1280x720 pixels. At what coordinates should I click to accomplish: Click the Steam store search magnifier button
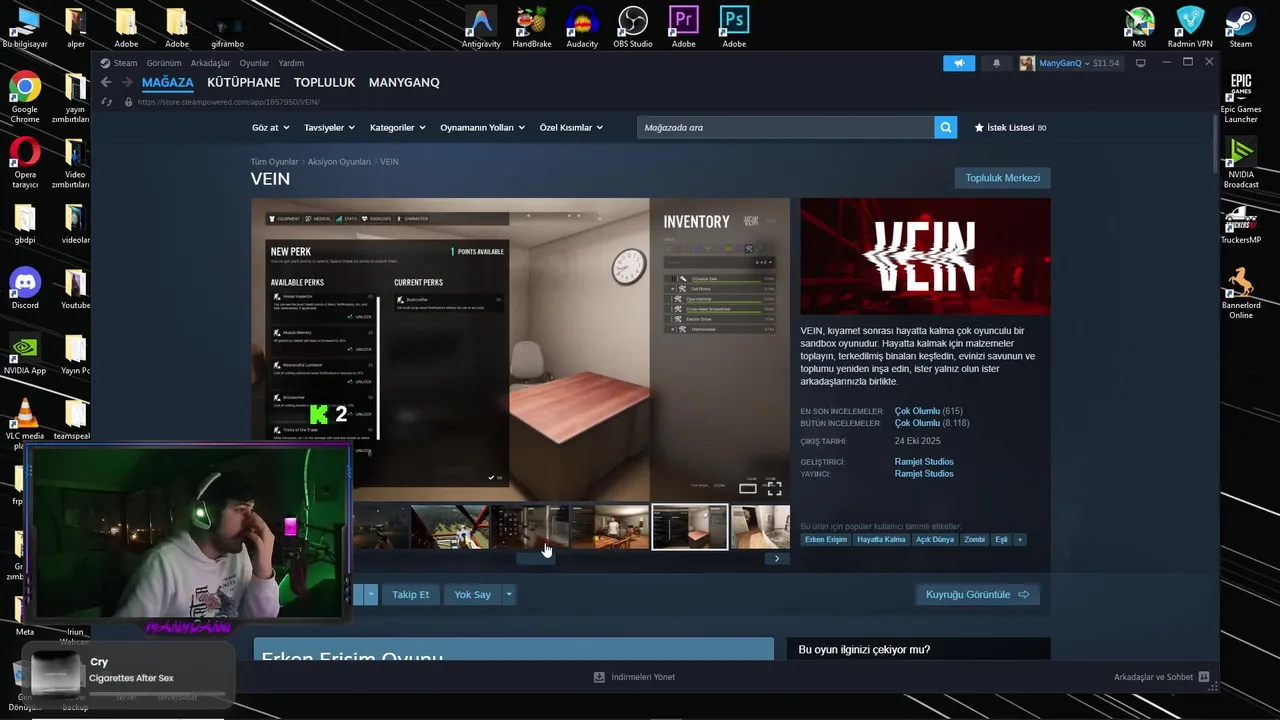coord(945,127)
